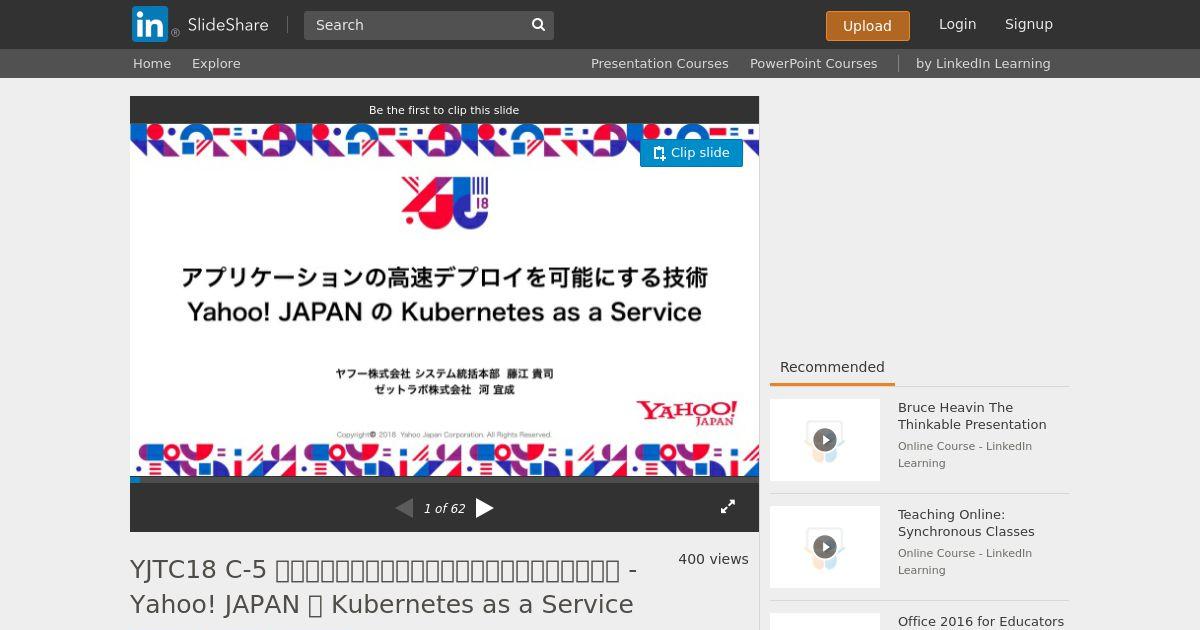1200x630 pixels.
Task: Click the search magnifier icon
Action: (x=538, y=25)
